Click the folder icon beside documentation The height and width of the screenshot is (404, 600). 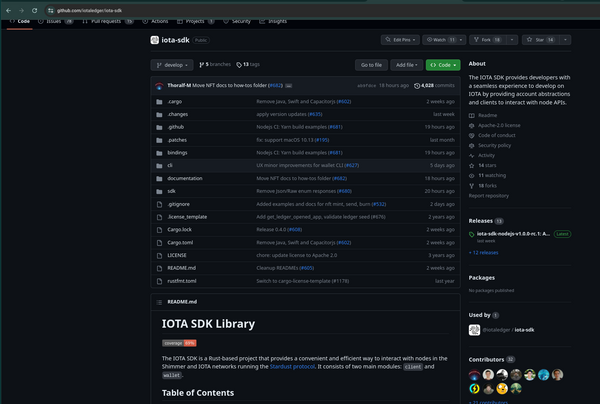159,179
